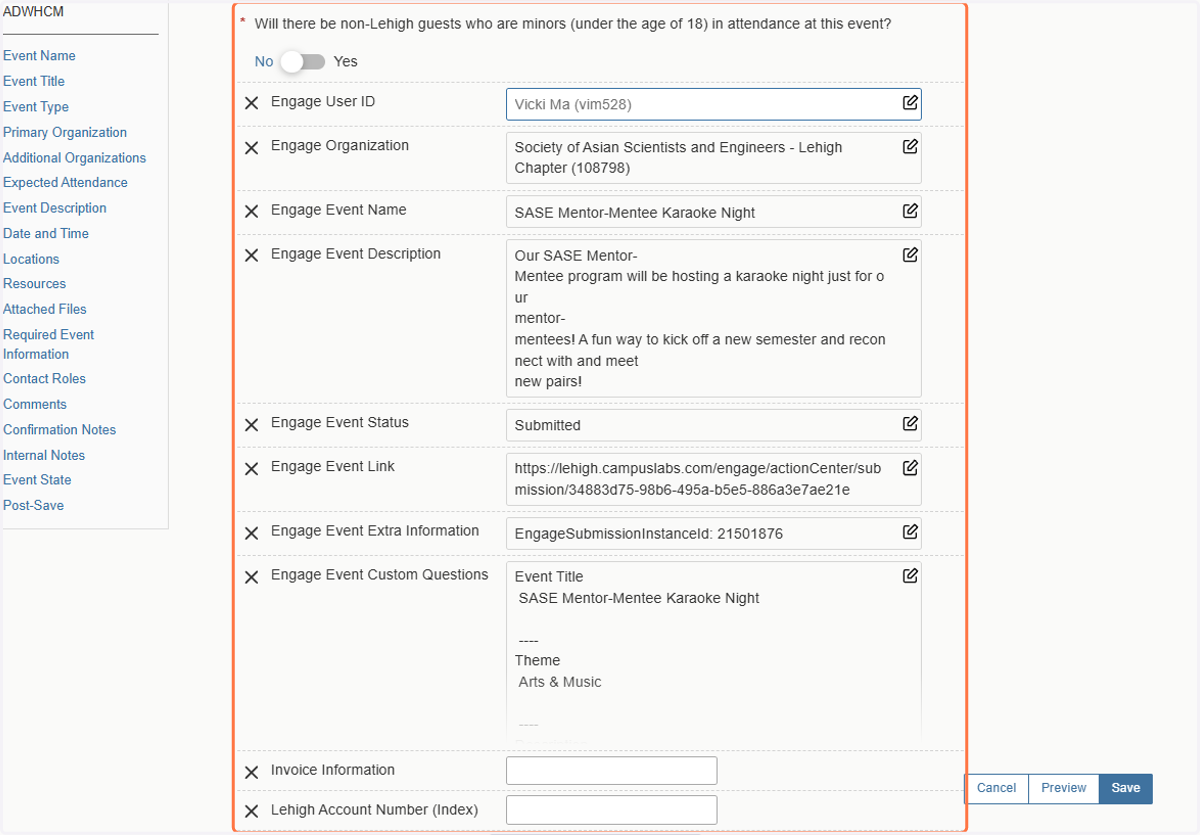Remove the Engage Organization field
The width and height of the screenshot is (1200, 835).
click(x=252, y=148)
